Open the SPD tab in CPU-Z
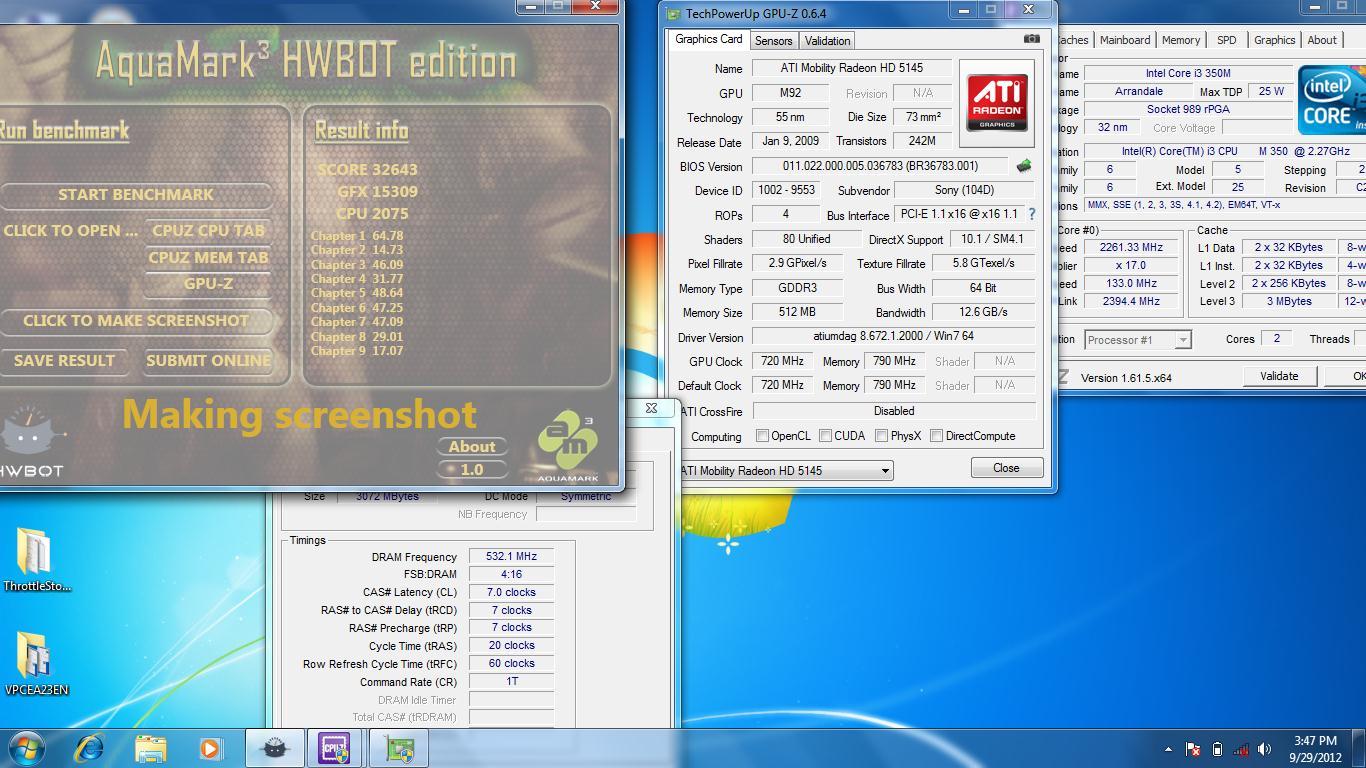The image size is (1366, 768). [x=1226, y=40]
